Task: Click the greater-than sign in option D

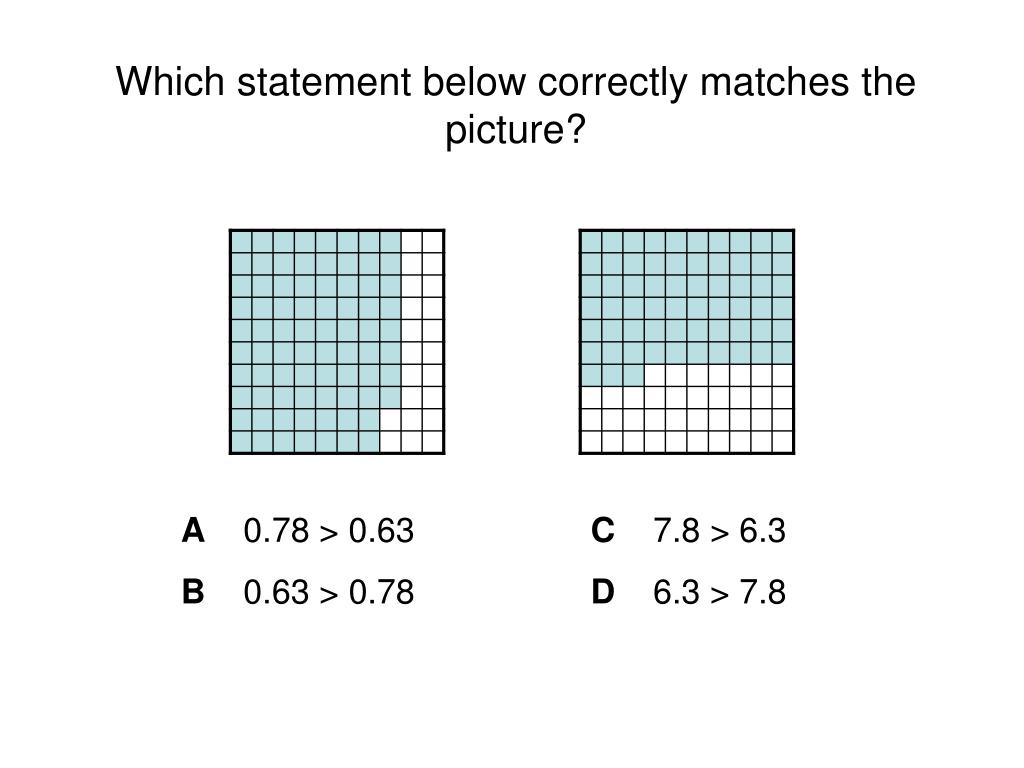Action: click(x=719, y=595)
